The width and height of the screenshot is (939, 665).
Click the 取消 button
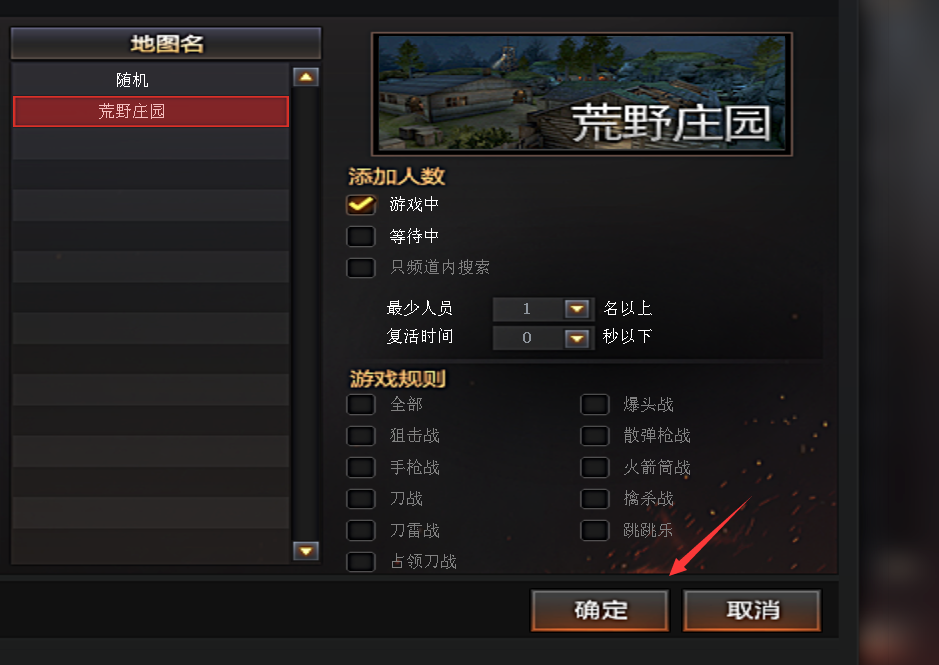point(752,610)
